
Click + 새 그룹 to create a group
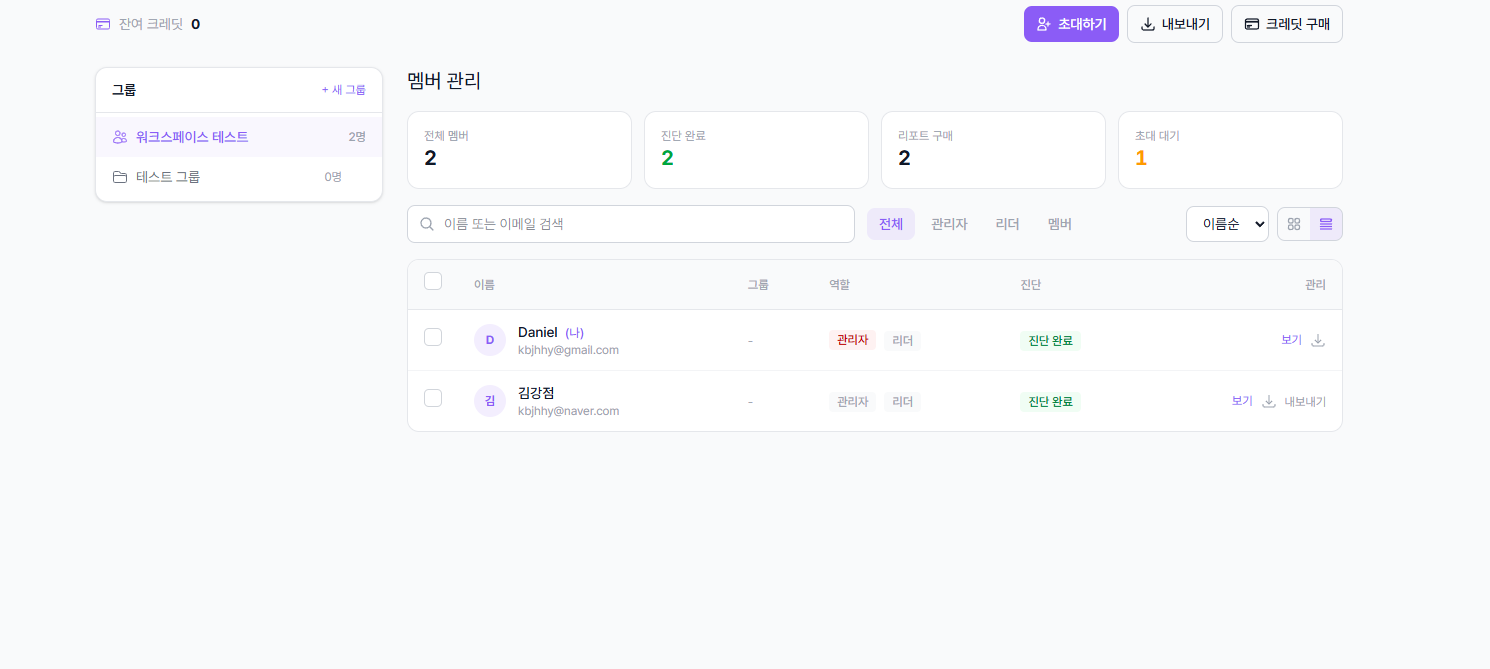tap(345, 89)
